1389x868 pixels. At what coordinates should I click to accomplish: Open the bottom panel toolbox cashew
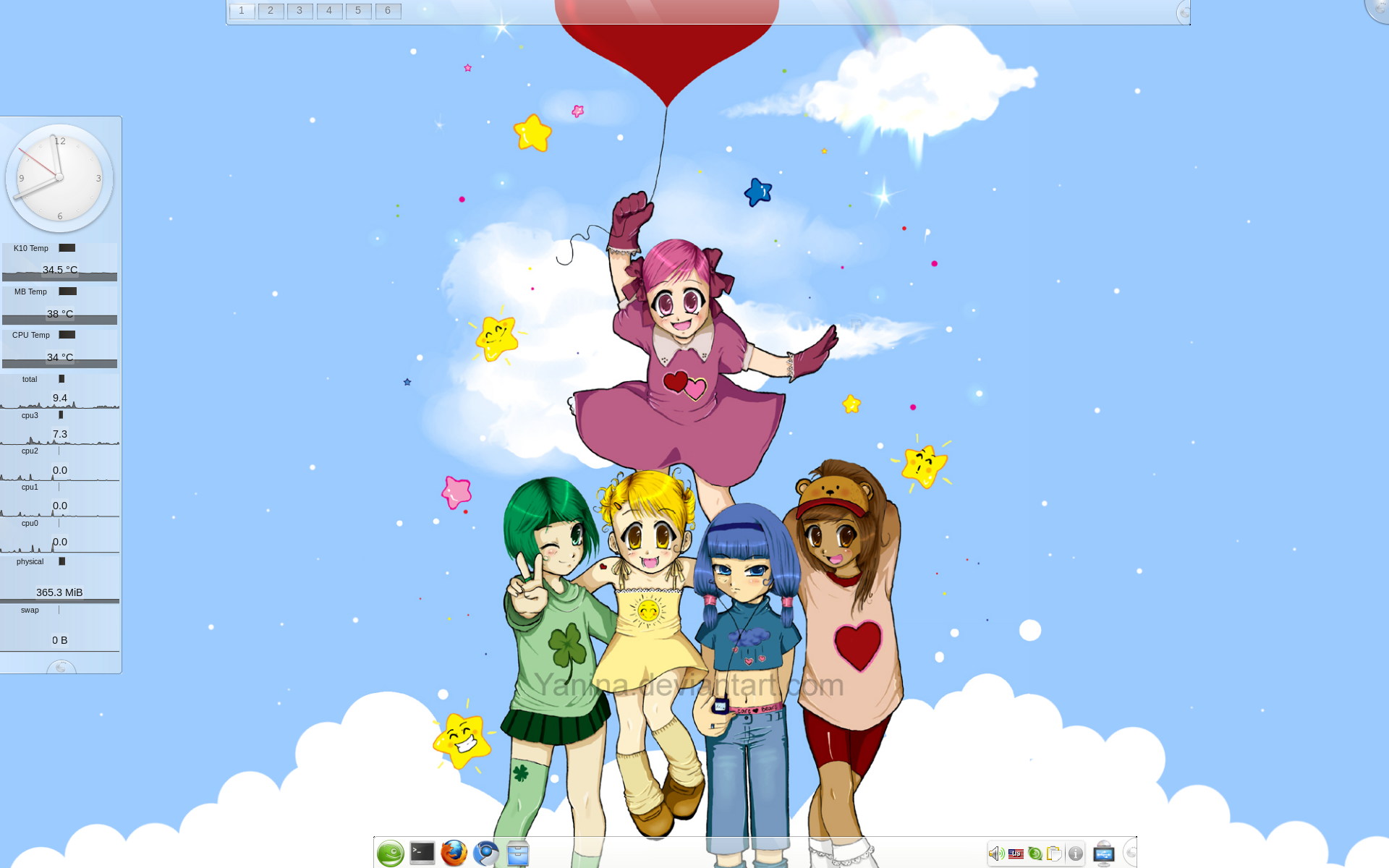[x=1131, y=854]
